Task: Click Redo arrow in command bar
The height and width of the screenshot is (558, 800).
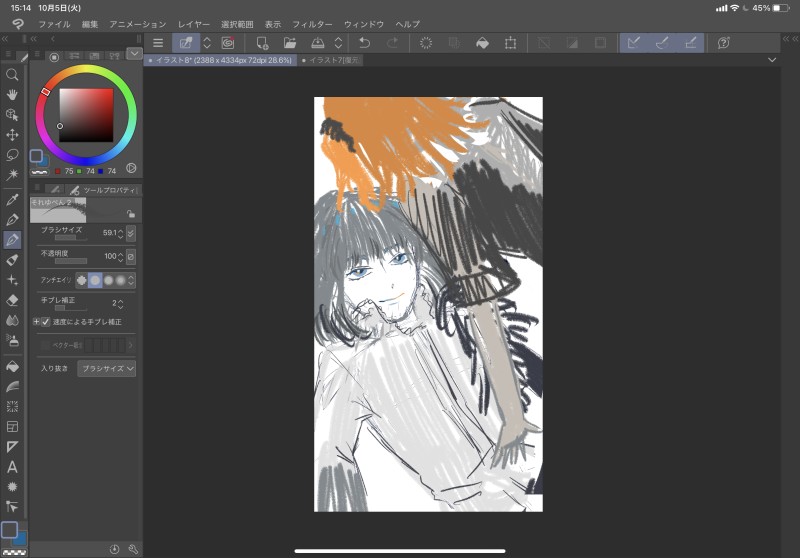Action: pos(392,43)
